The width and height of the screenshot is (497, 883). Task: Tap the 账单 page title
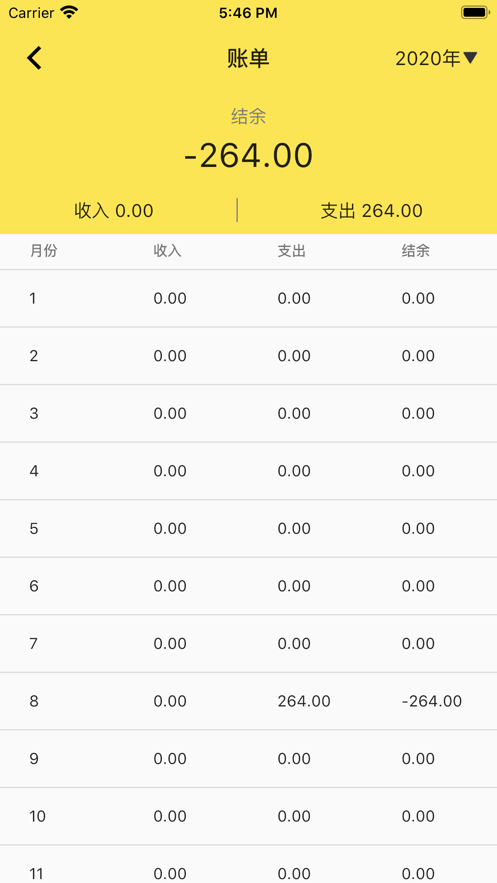pyautogui.click(x=248, y=59)
